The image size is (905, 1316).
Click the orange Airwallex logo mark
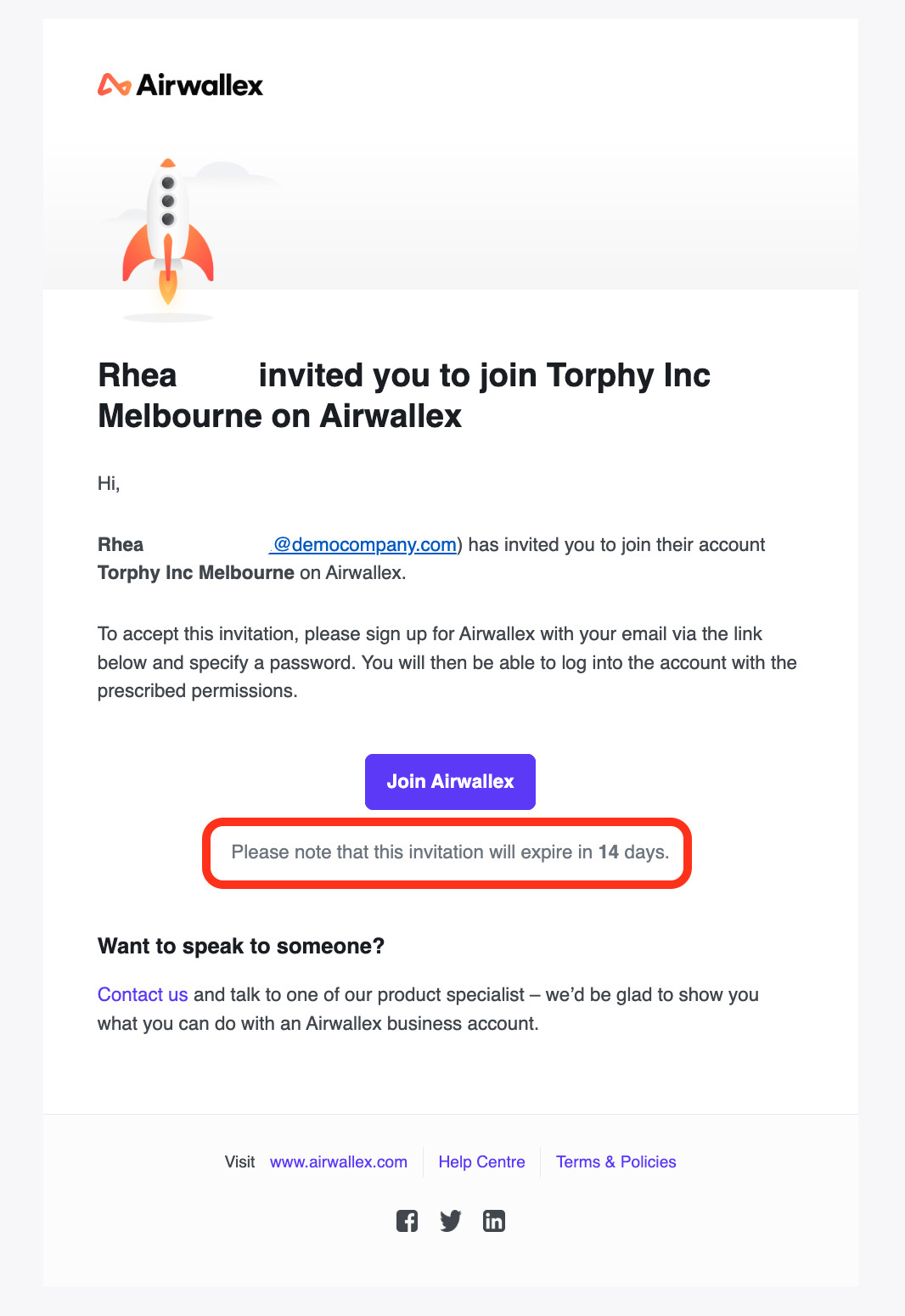pos(114,85)
